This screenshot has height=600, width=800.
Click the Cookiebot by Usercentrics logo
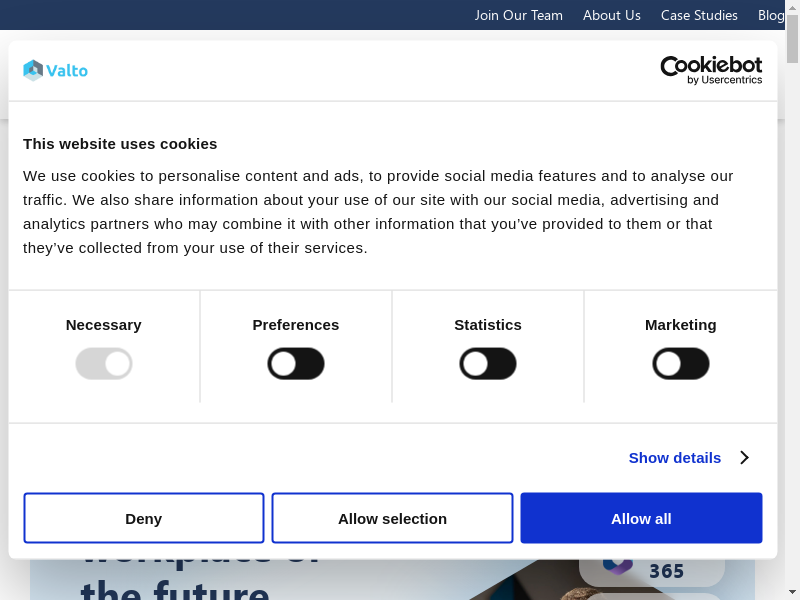tap(711, 70)
